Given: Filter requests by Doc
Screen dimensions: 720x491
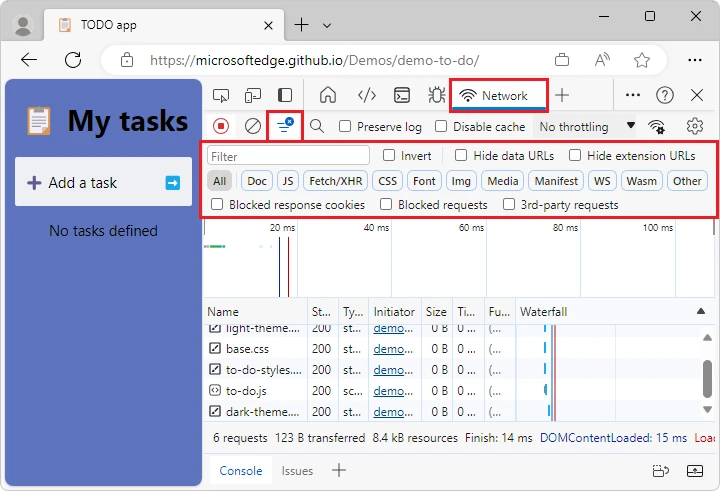Looking at the screenshot, I should point(257,181).
